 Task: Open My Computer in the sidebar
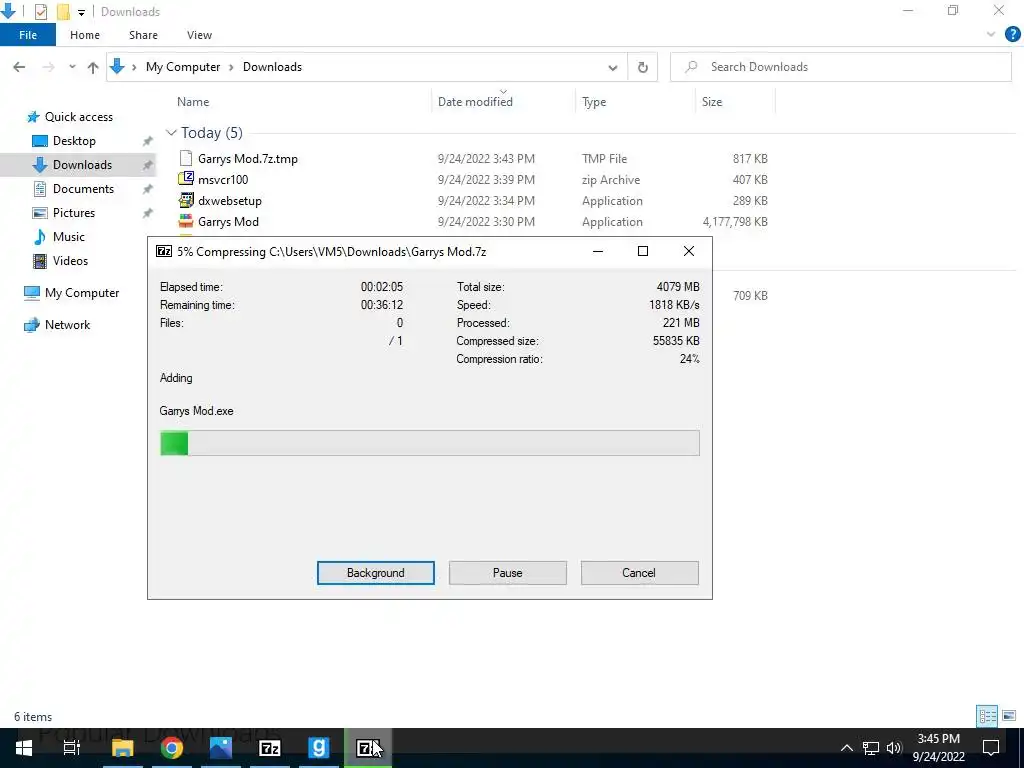tap(82, 293)
